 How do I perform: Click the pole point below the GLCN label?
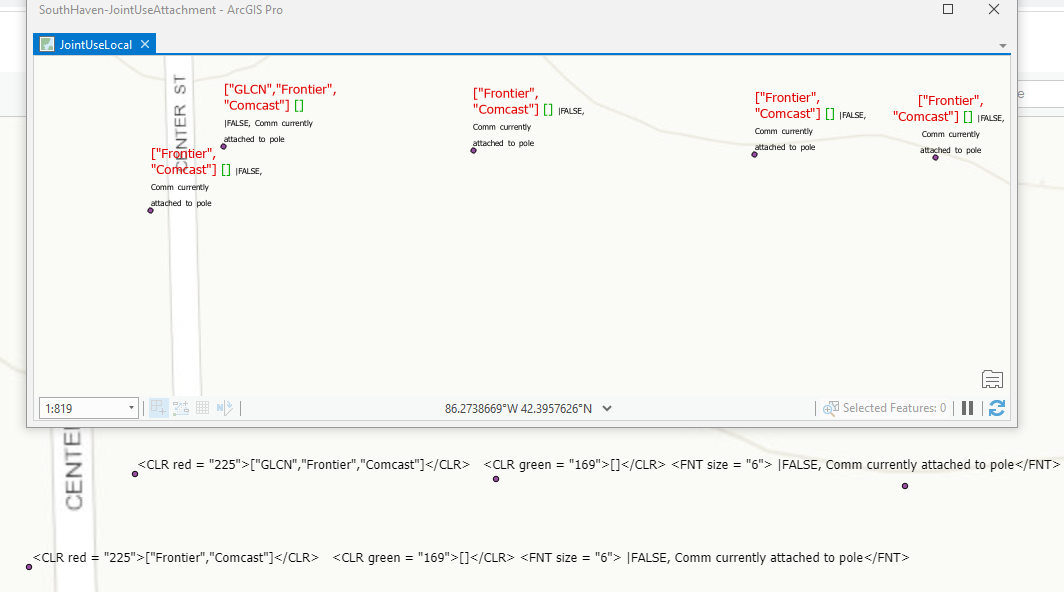pyautogui.click(x=223, y=147)
